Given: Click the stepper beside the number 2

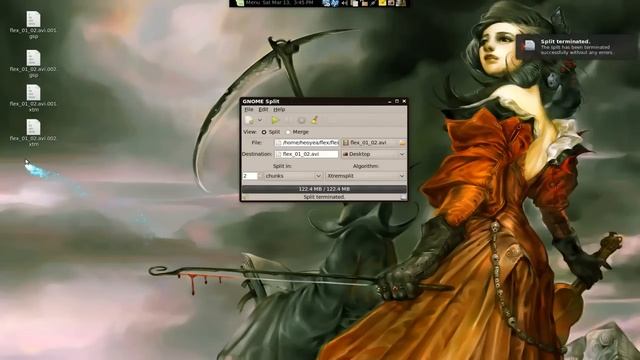Looking at the screenshot, I should tap(260, 176).
